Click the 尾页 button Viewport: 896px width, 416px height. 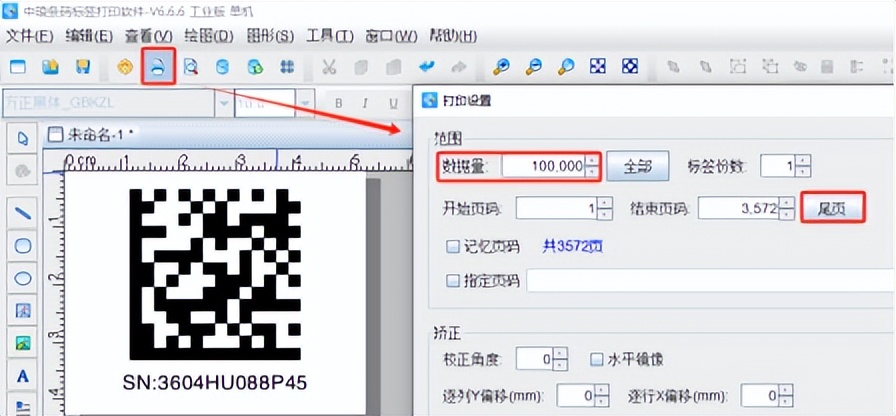[833, 208]
